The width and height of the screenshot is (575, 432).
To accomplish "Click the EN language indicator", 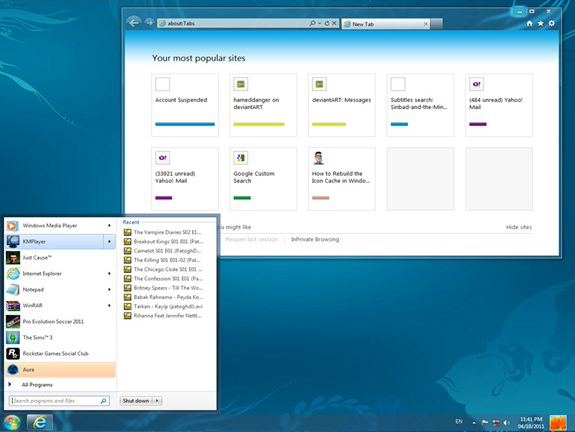I will point(459,422).
